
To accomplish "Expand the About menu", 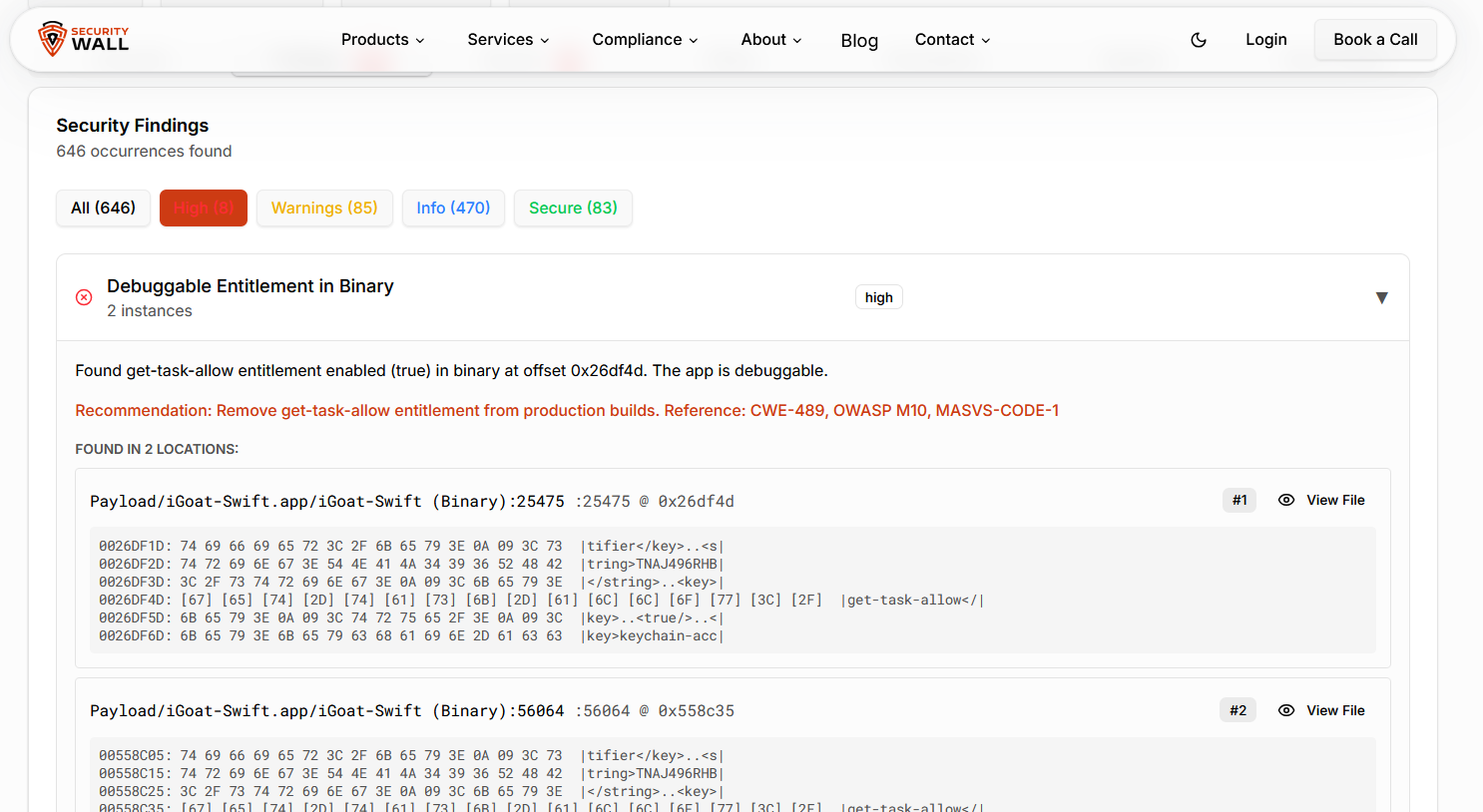I will coord(770,40).
